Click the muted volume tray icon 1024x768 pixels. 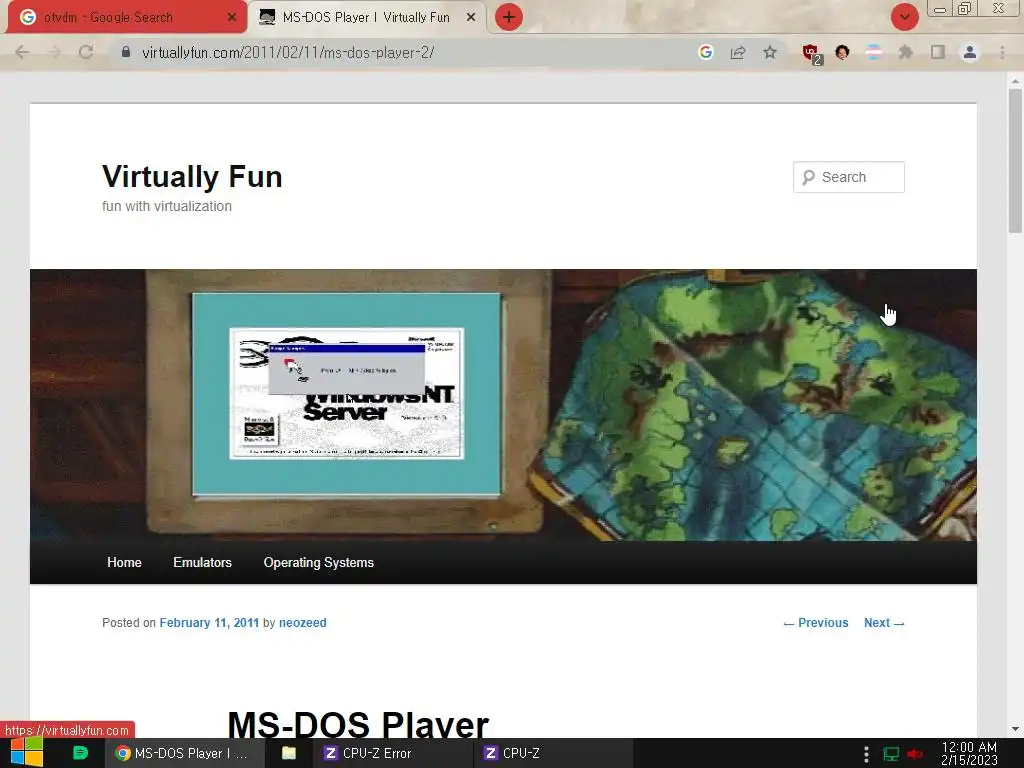pos(915,754)
